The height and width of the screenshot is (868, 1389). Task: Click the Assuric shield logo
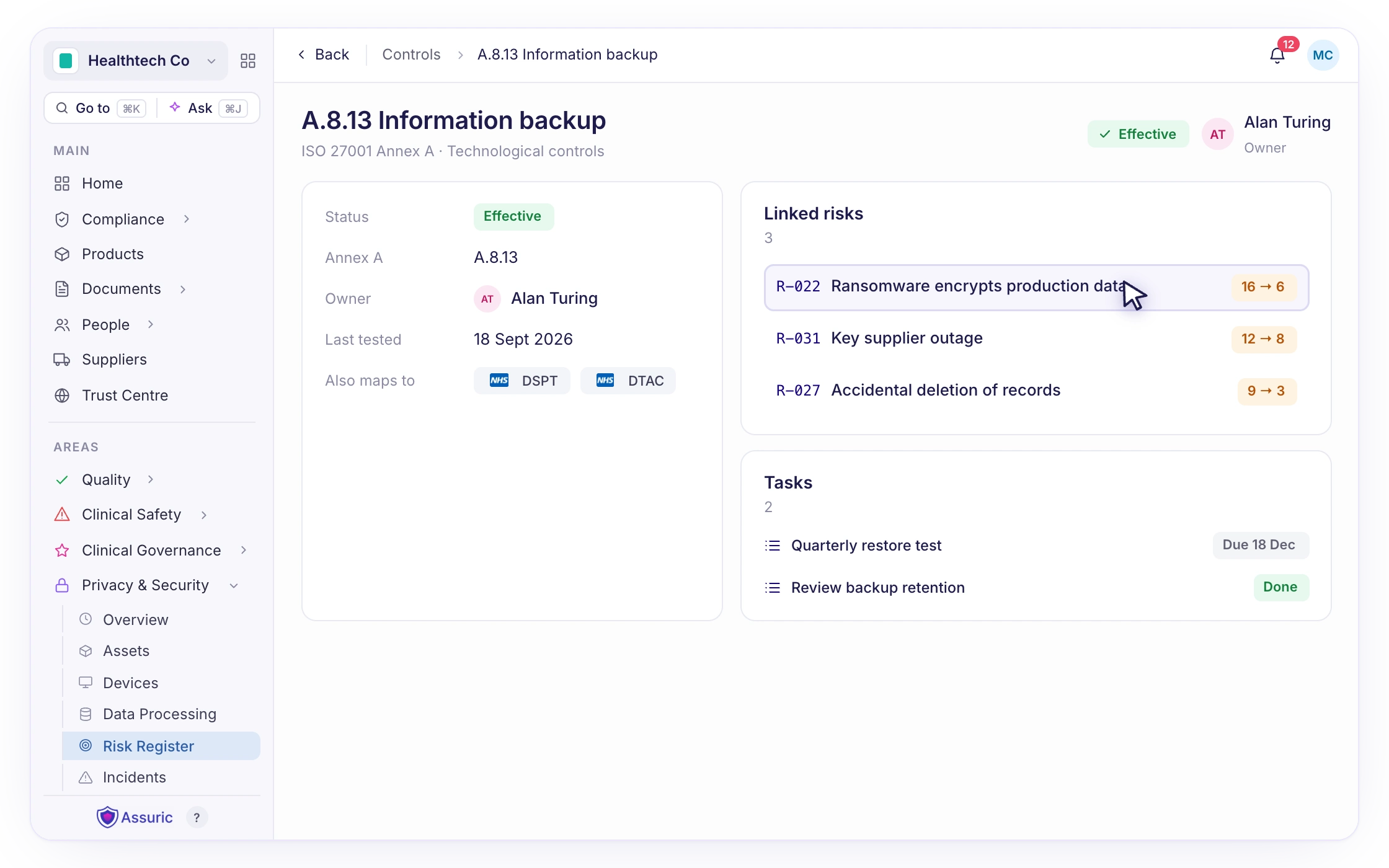pyautogui.click(x=107, y=817)
